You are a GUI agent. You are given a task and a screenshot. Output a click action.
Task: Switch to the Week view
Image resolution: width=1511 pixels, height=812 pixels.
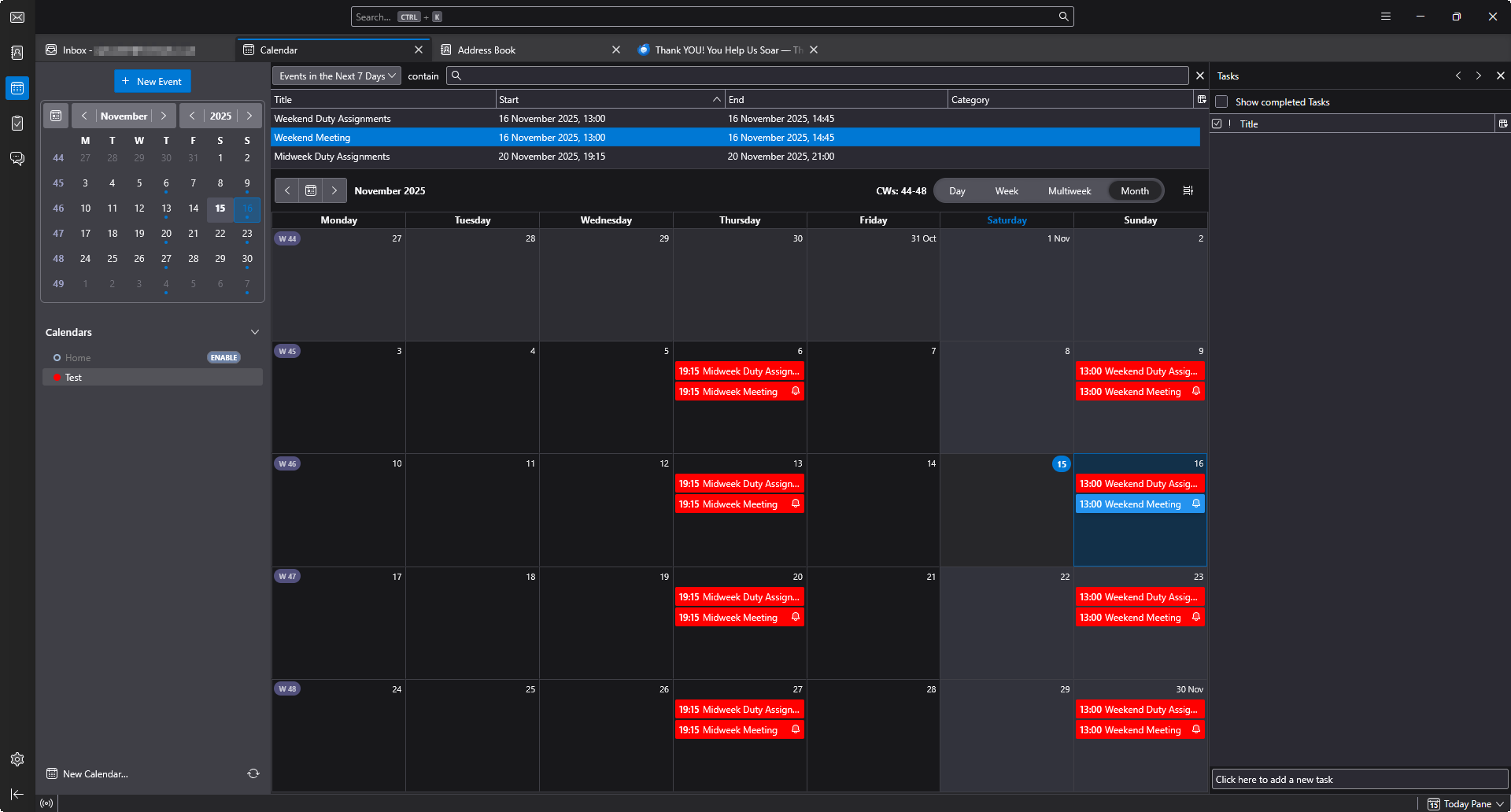coord(1006,191)
